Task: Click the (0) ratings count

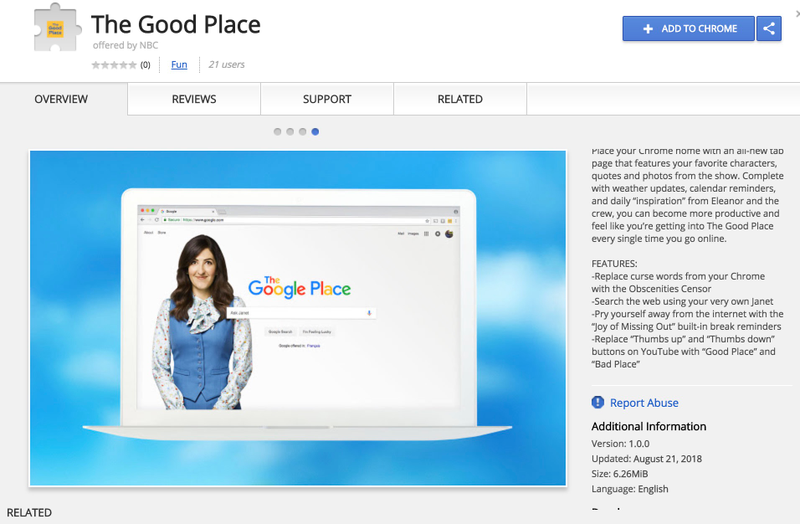Action: coord(145,65)
